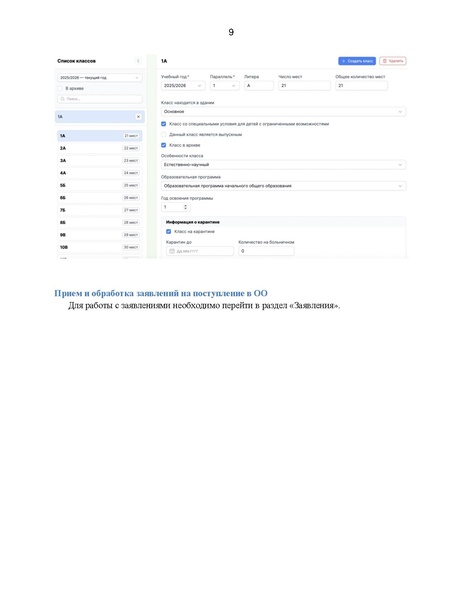Screen dimensions: 463x599
Task: Click the Число мест input field
Action: point(304,86)
